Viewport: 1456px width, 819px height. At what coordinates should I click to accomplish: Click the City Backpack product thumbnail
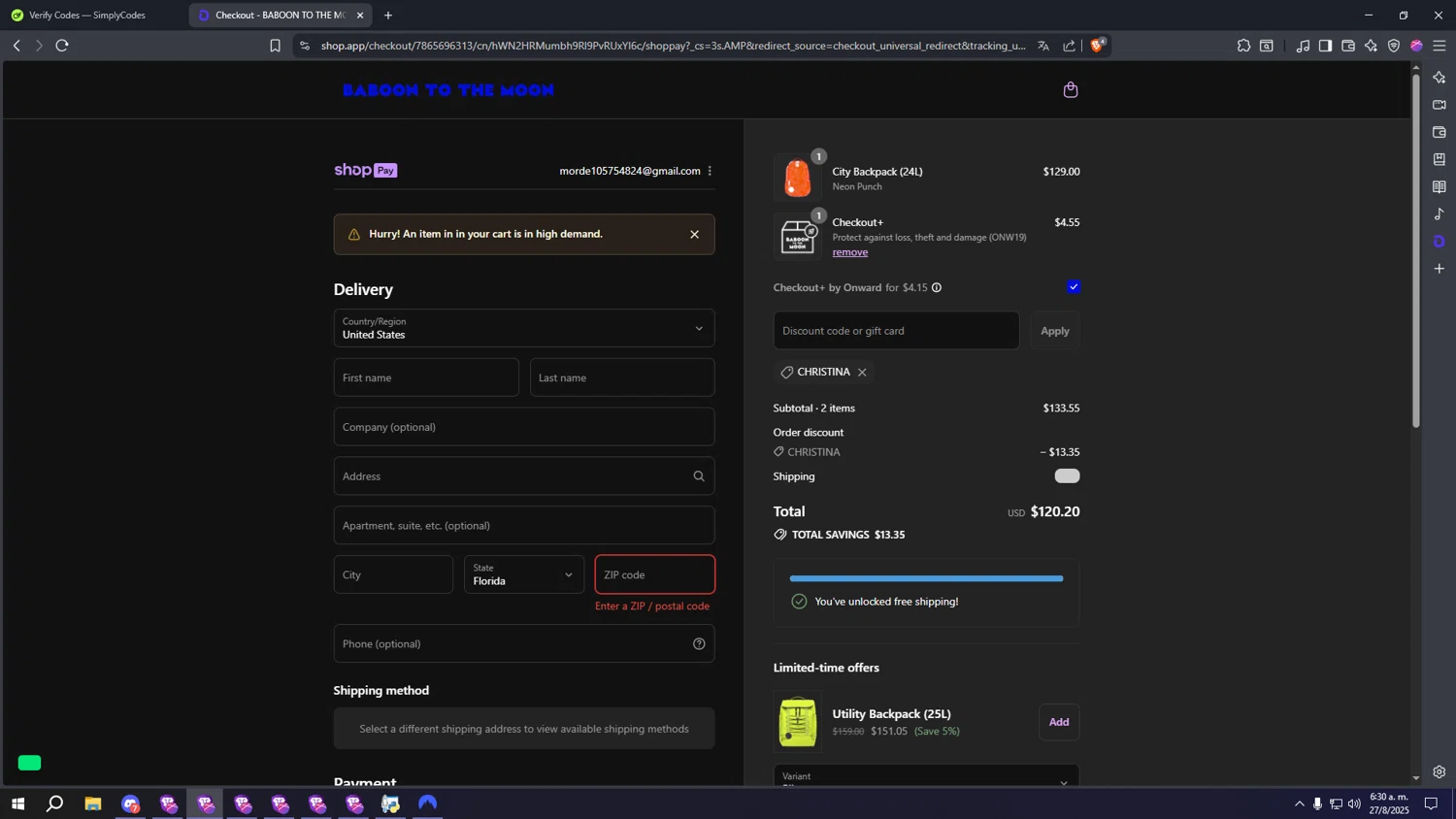[x=797, y=178]
